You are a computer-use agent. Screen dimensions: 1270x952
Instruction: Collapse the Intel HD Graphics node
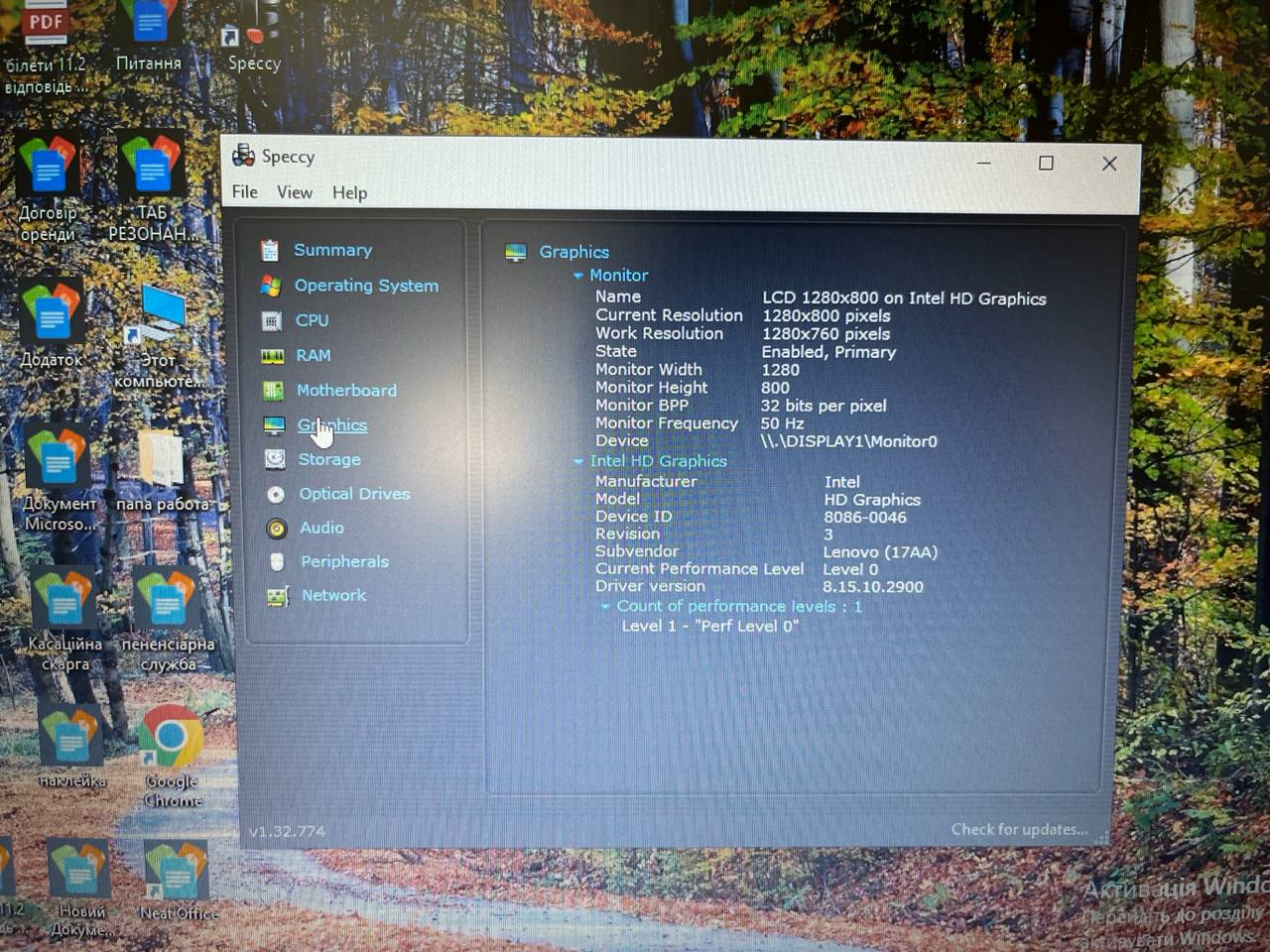click(x=578, y=461)
